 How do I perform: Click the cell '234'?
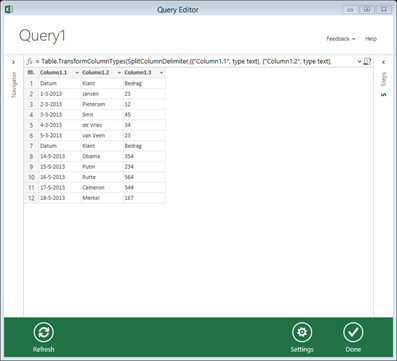coord(144,167)
